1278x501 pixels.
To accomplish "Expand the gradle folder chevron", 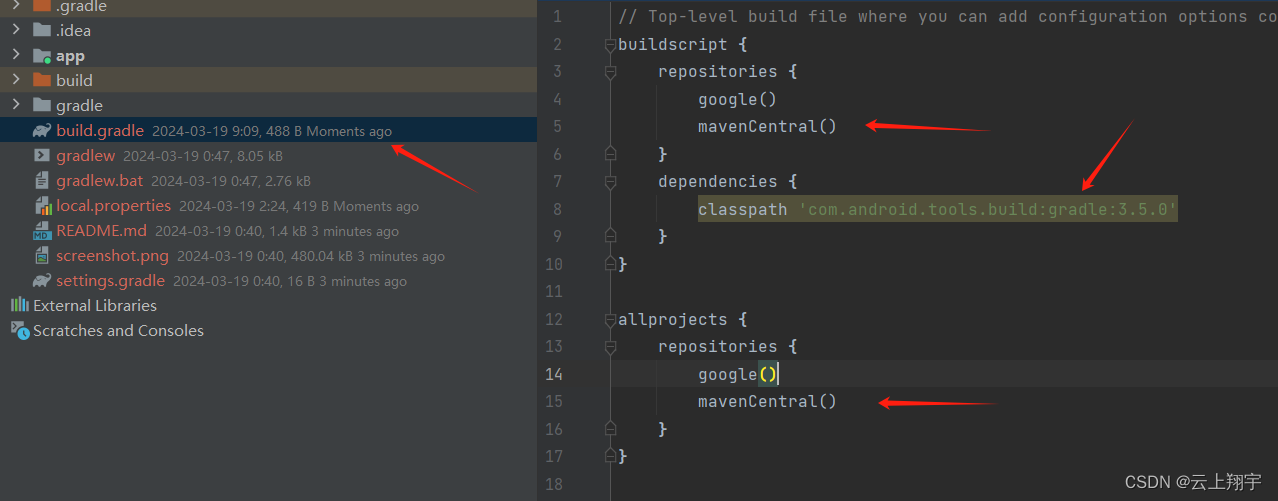I will tap(16, 105).
